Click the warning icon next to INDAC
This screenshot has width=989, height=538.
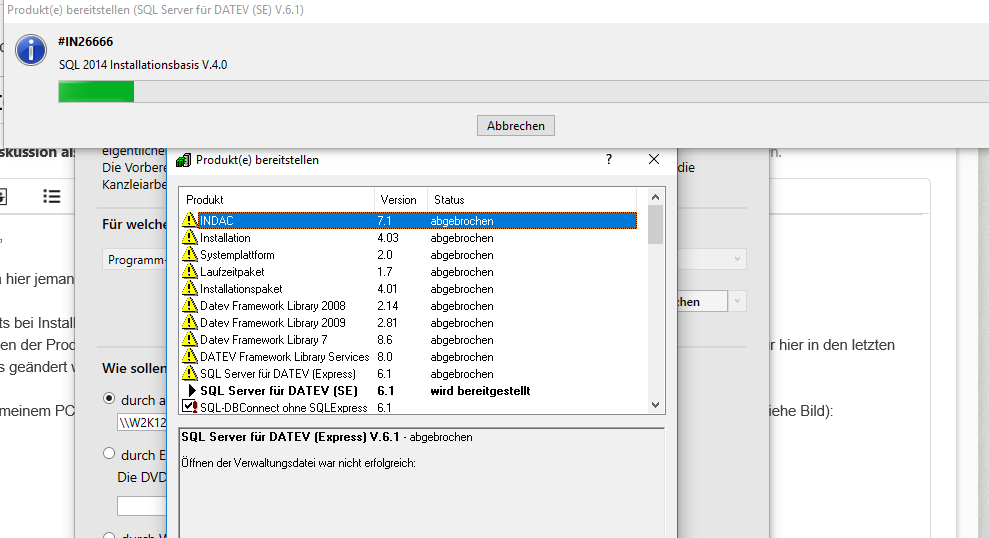(x=189, y=220)
